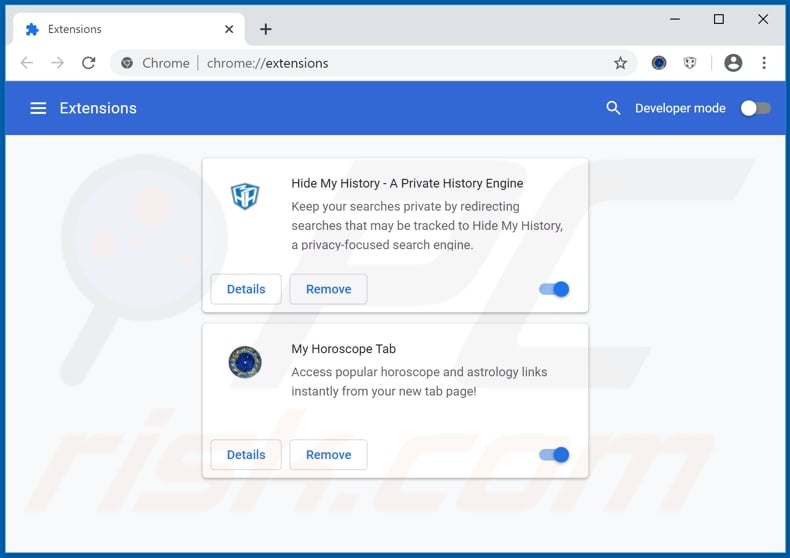790x558 pixels.
Task: Click the My Horoscope Tab zodiac logo
Action: click(x=245, y=362)
